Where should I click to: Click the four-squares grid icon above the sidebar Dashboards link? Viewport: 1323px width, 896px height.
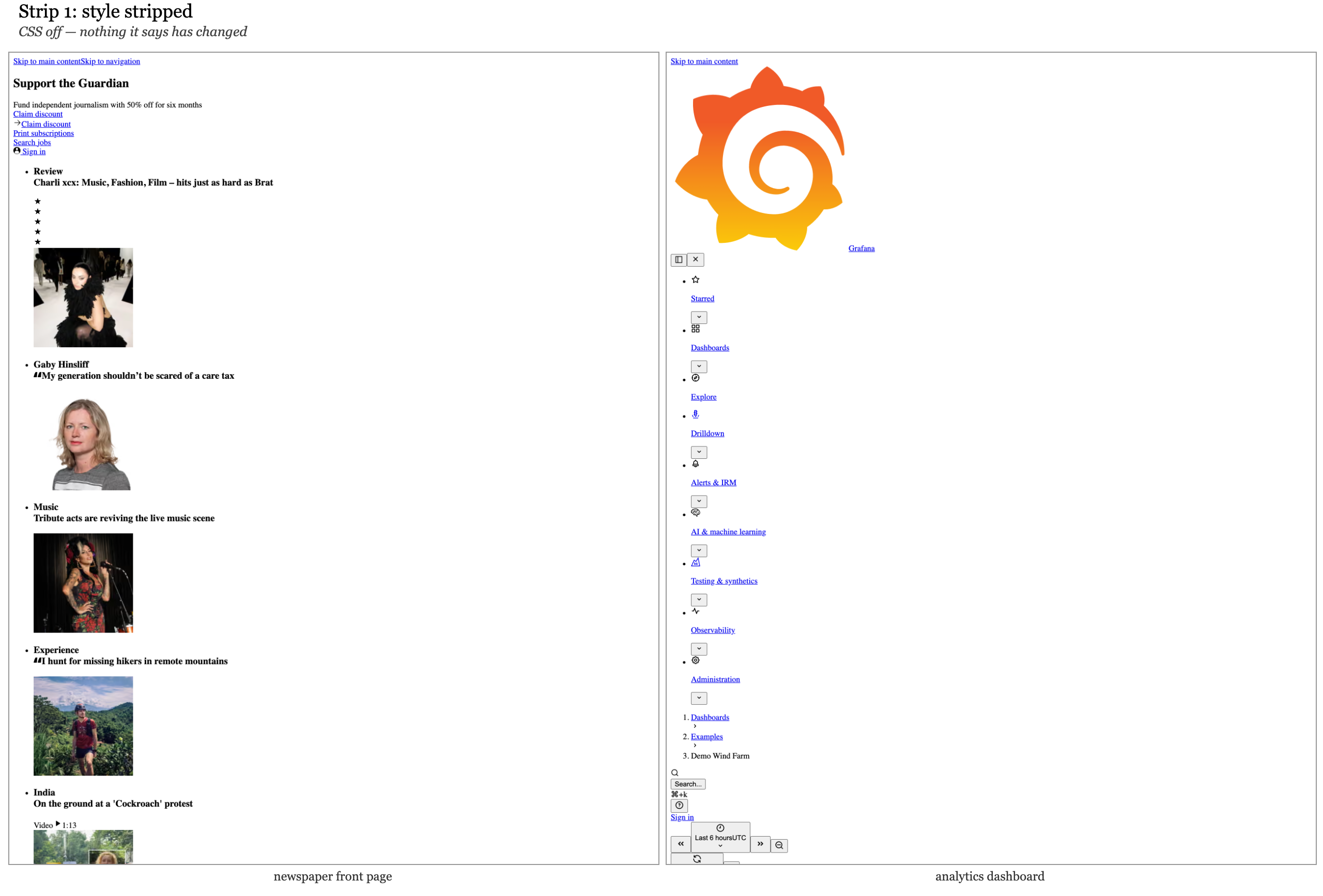[696, 329]
